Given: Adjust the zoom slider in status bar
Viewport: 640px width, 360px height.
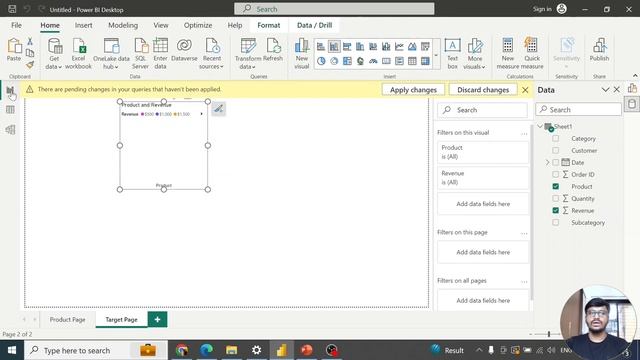Looking at the screenshot, I should (549, 334).
